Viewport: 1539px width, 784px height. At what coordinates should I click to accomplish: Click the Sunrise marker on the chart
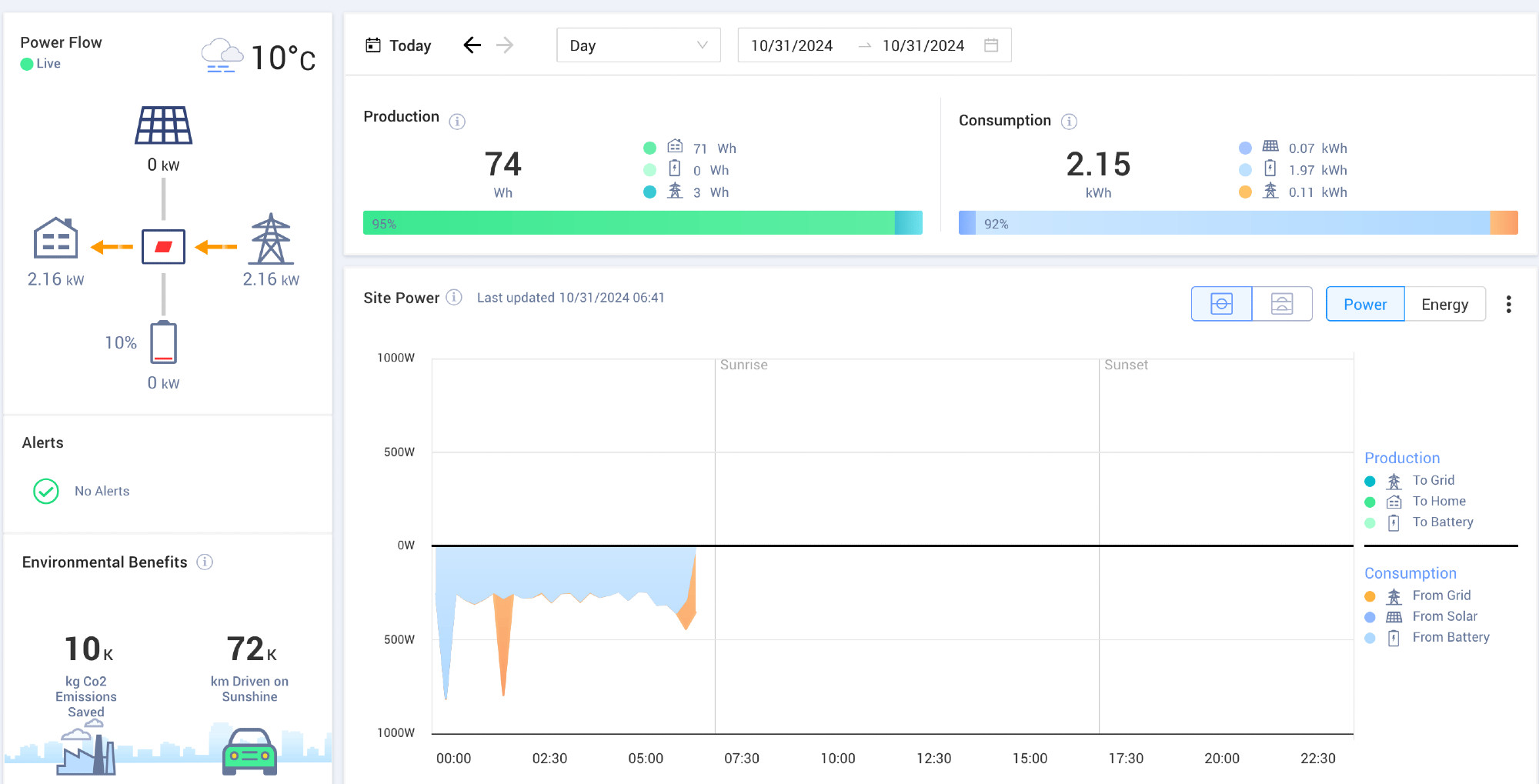743,365
